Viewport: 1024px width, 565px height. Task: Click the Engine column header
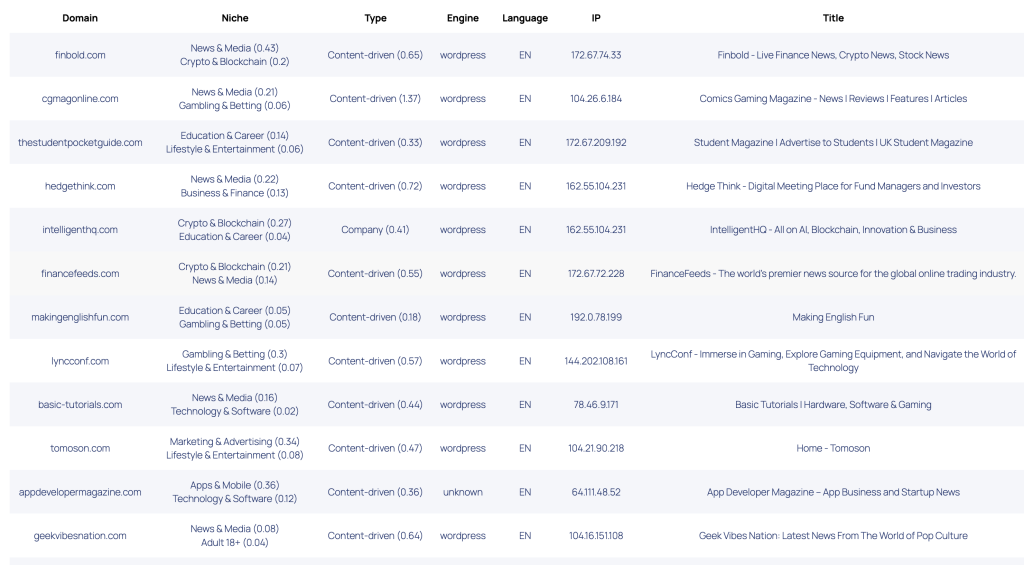[462, 18]
